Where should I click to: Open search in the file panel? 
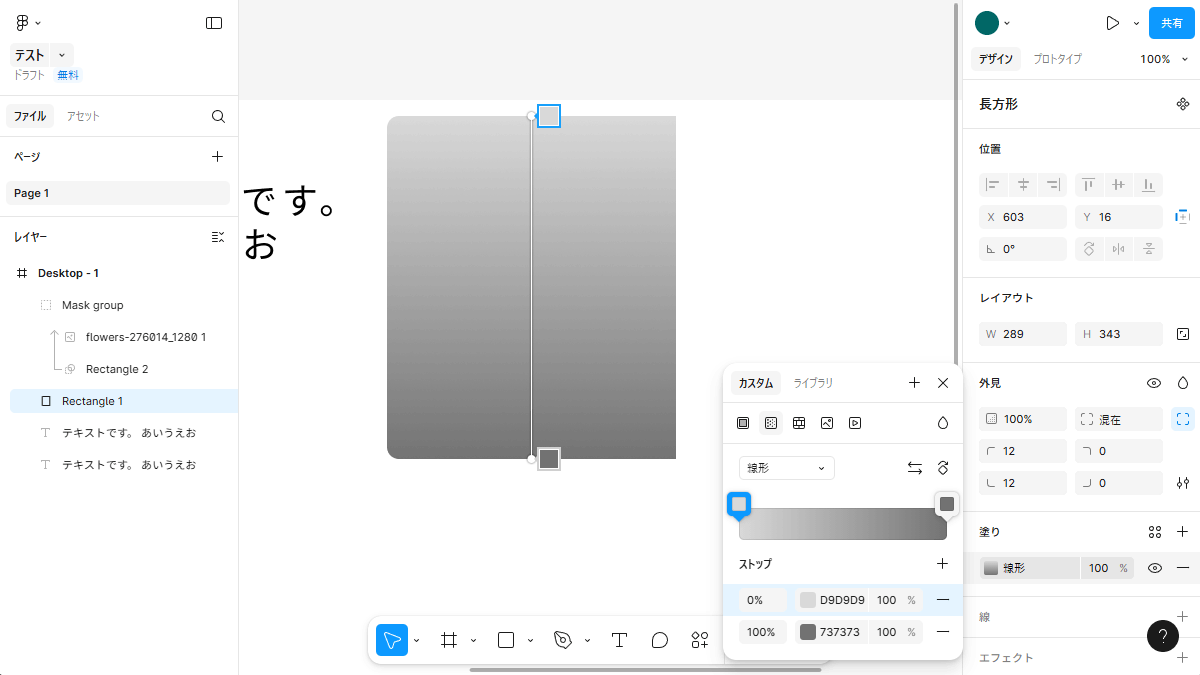tap(218, 116)
